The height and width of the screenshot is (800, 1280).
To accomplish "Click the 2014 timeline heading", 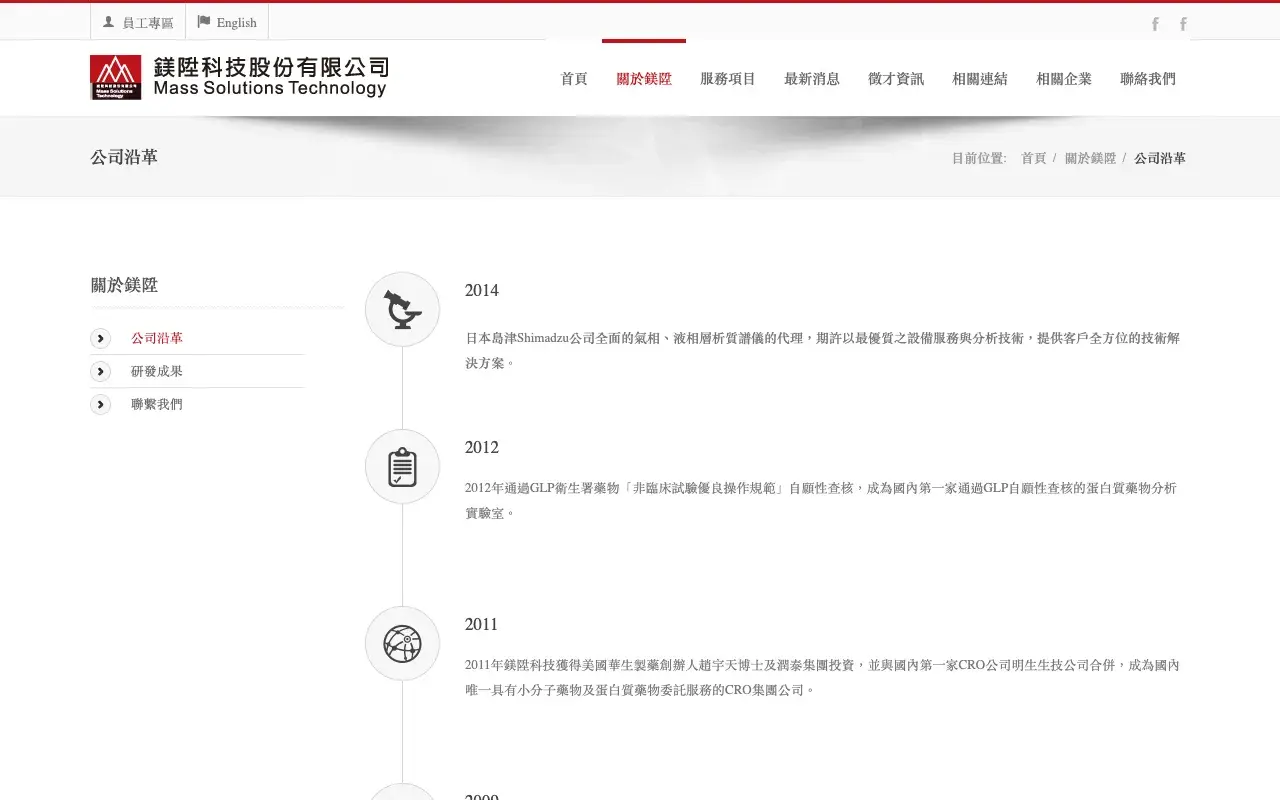I will point(481,291).
